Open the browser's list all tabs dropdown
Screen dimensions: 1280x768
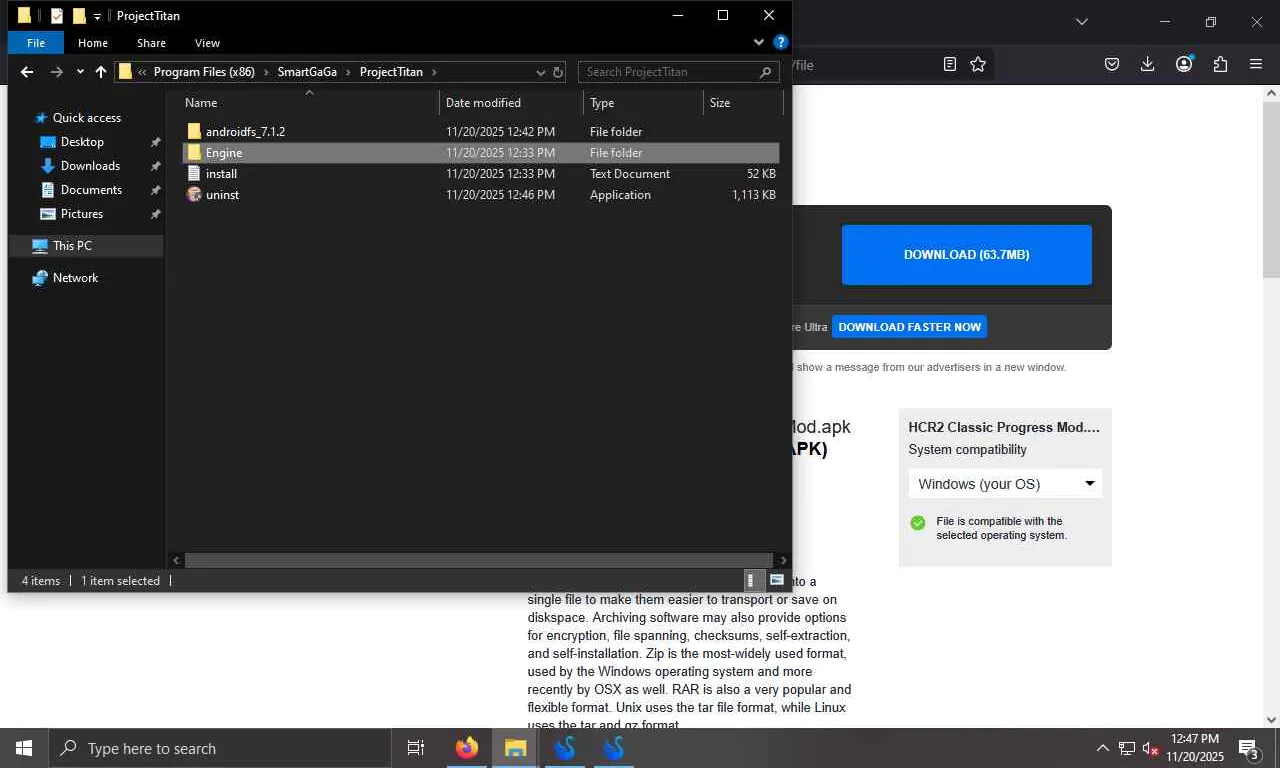click(x=1081, y=22)
